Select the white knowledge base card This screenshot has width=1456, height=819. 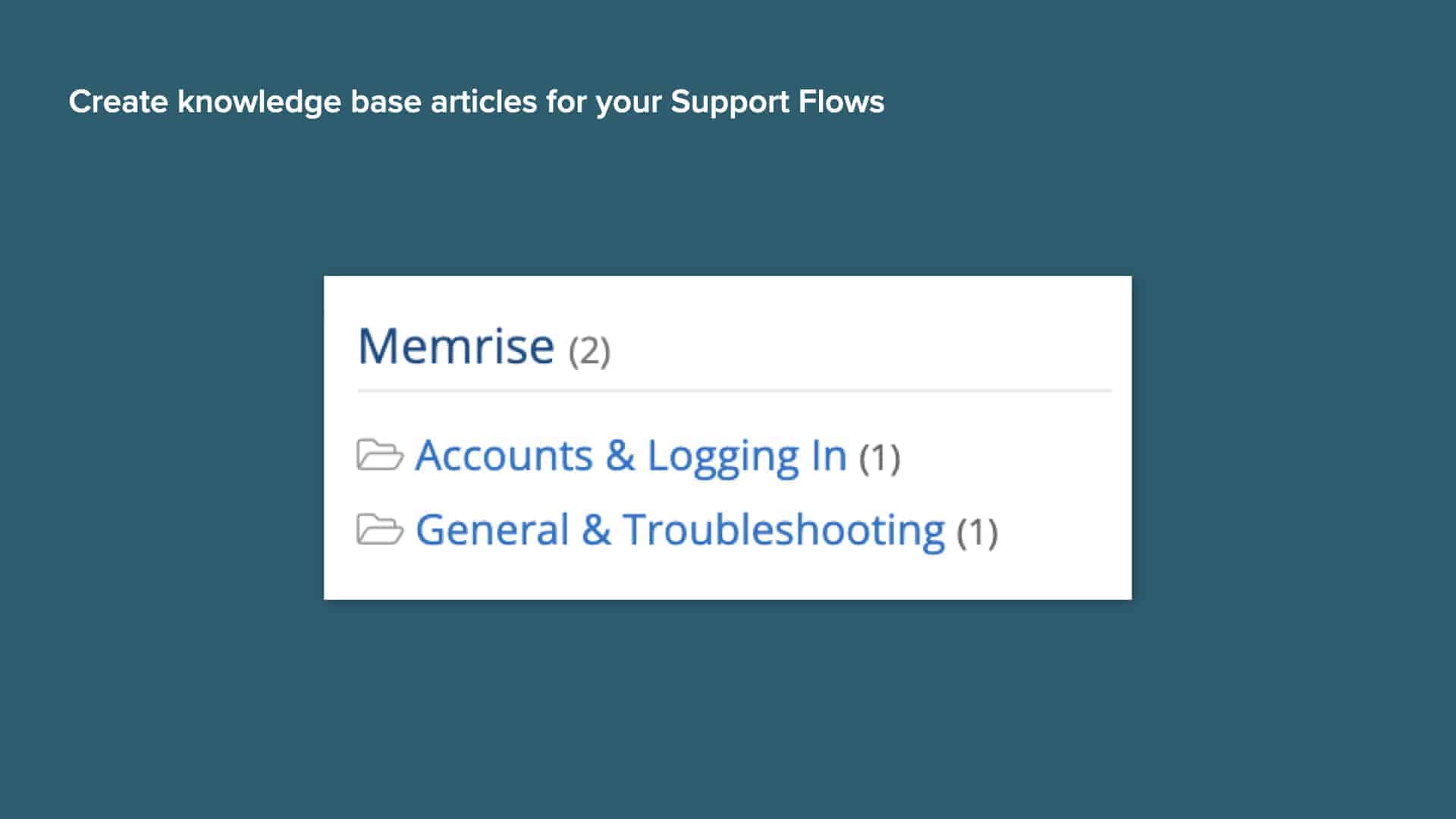tap(728, 436)
